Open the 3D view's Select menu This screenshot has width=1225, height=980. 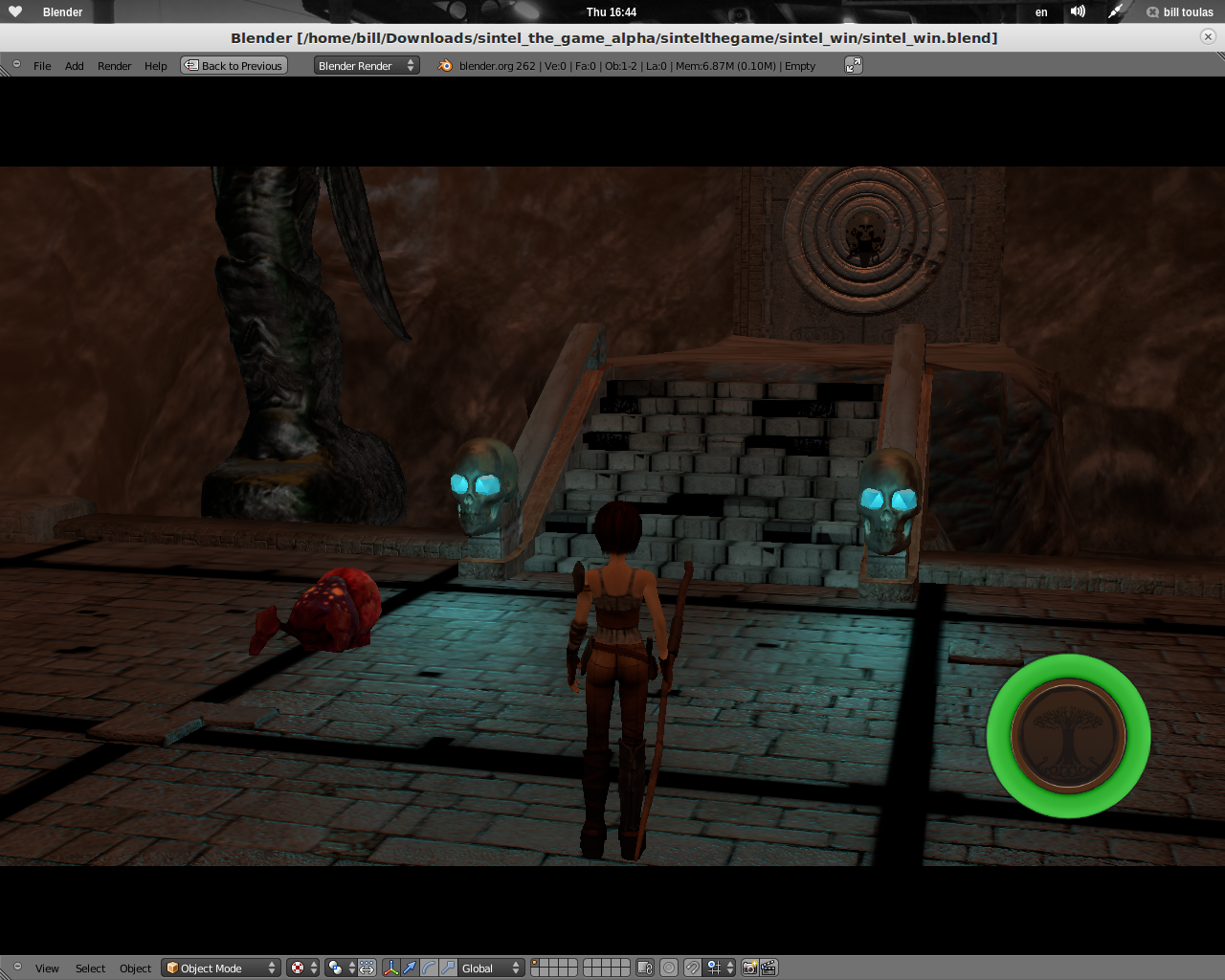[x=90, y=969]
